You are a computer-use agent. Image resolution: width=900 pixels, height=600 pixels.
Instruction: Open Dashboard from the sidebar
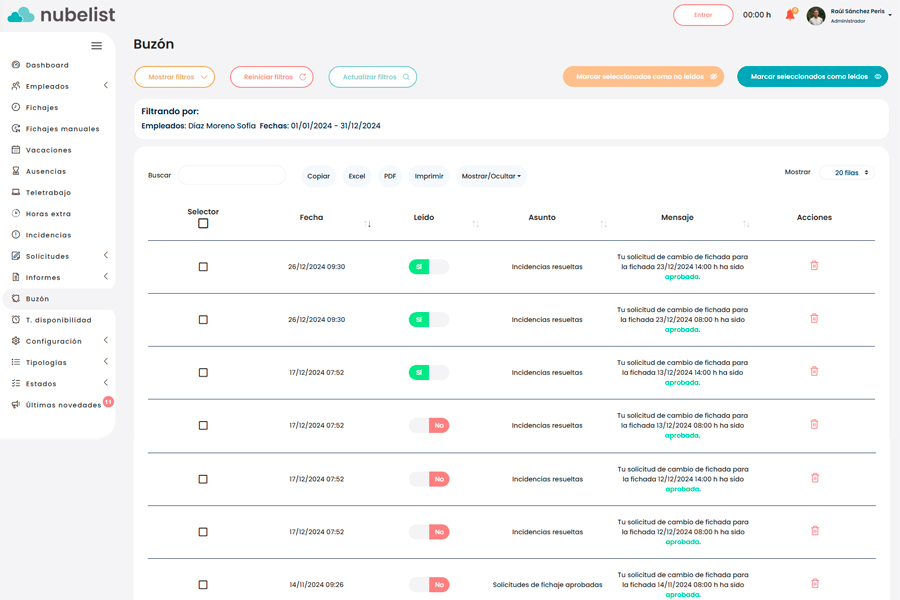47,65
